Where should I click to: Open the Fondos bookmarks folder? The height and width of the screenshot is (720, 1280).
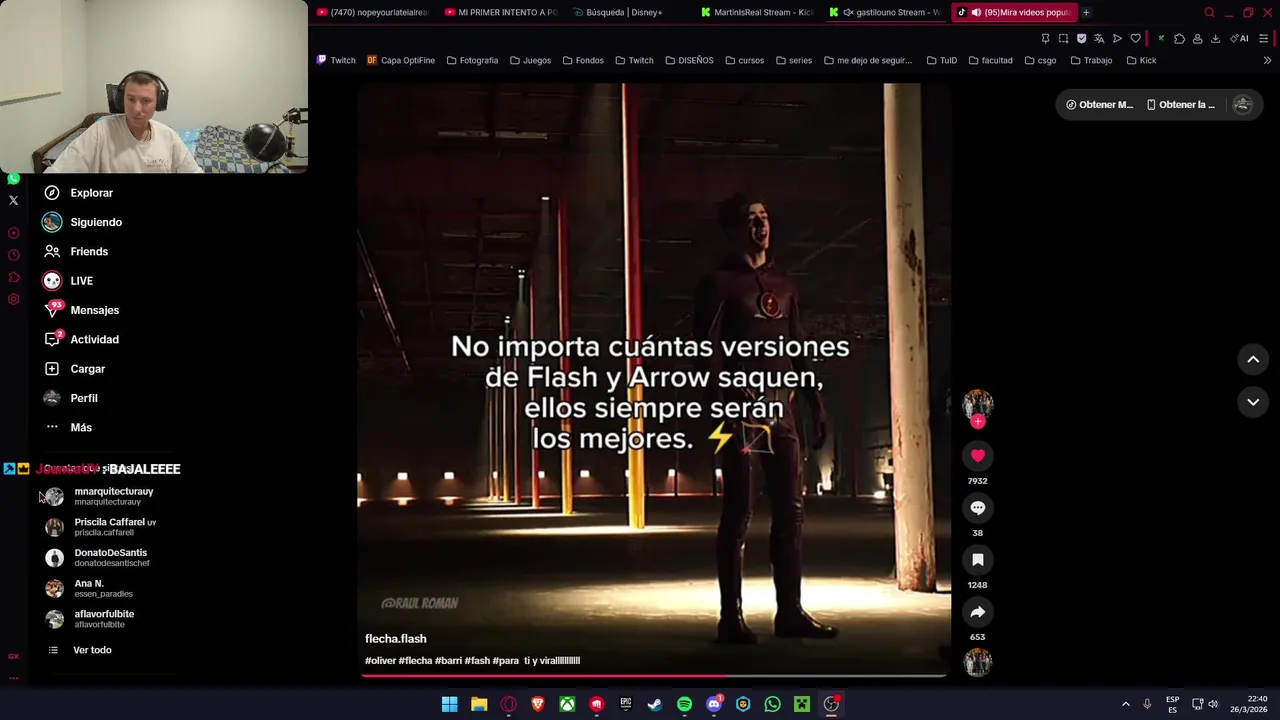(583, 60)
